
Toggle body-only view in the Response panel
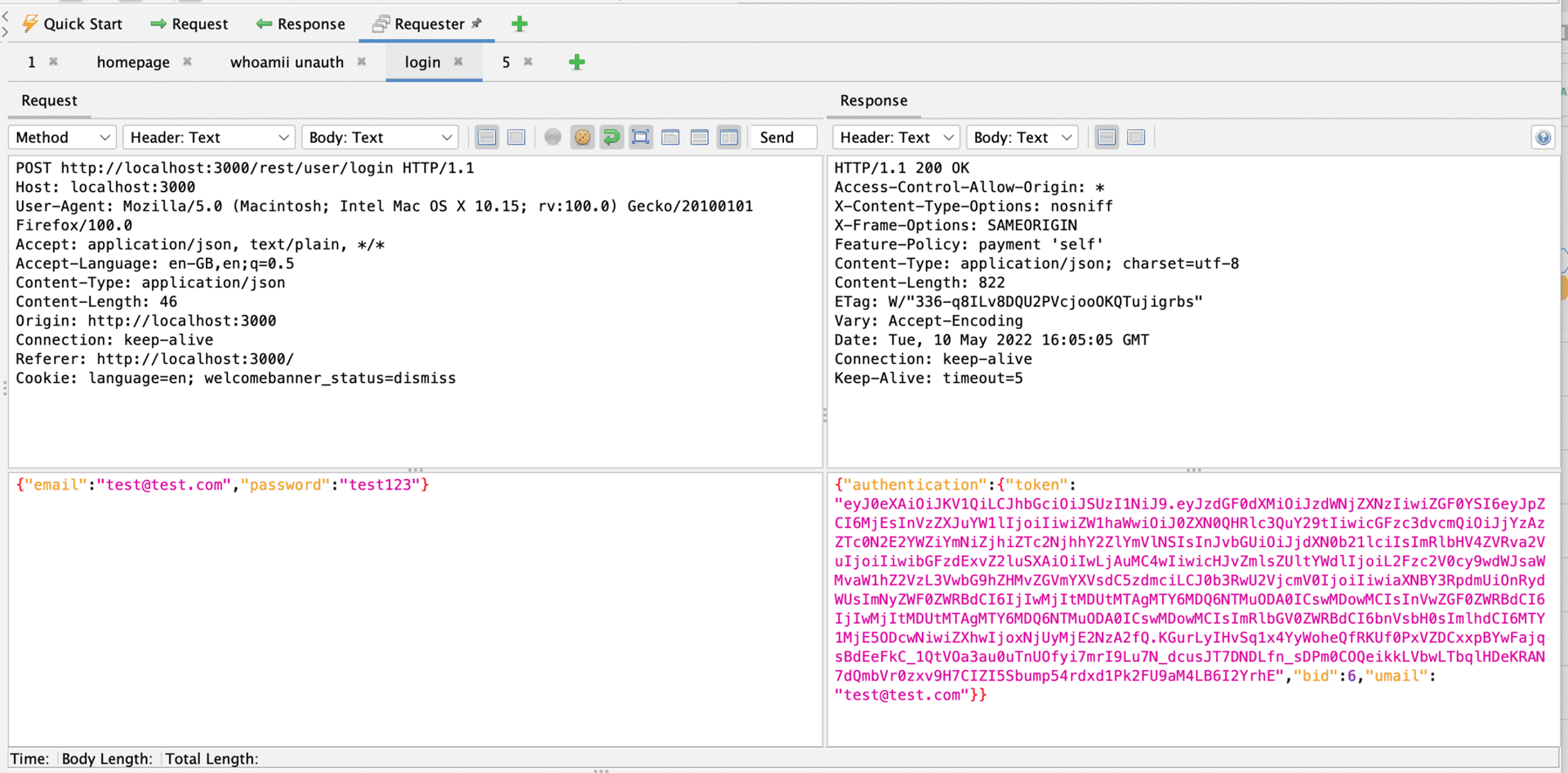point(1136,137)
